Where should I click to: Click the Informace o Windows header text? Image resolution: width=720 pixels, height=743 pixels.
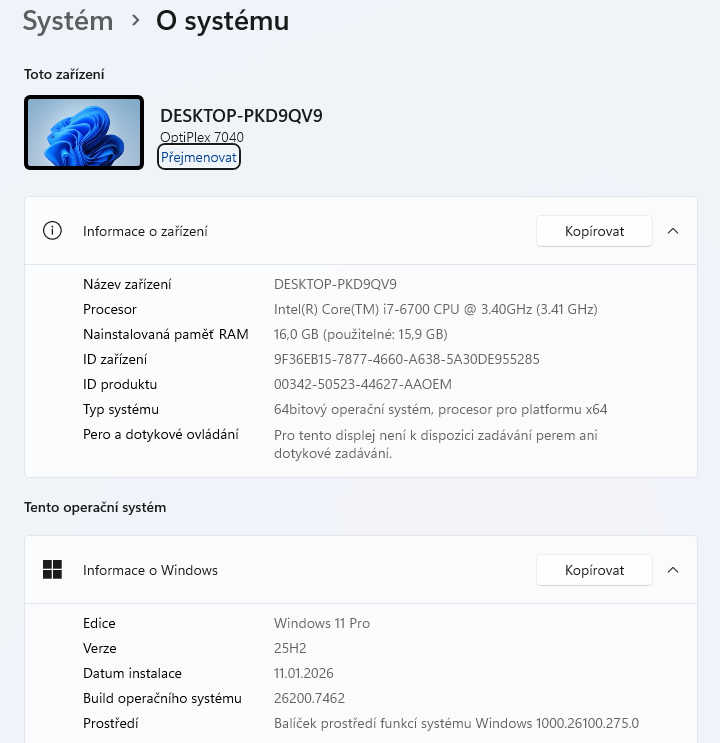[150, 570]
